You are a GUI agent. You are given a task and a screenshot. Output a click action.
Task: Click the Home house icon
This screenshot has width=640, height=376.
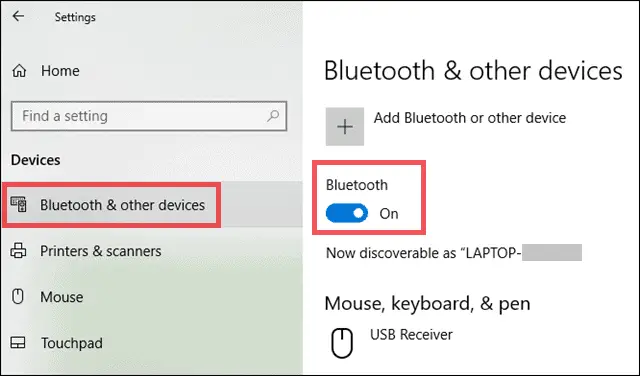coord(19,71)
